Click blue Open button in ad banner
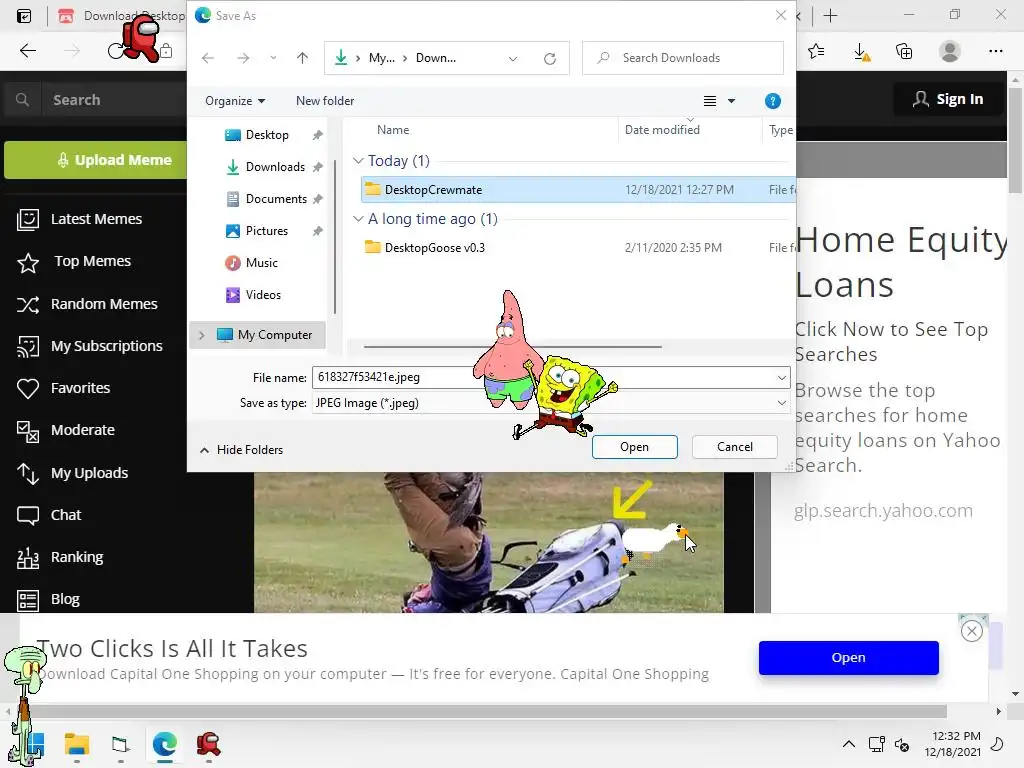The width and height of the screenshot is (1024, 768). tap(848, 658)
